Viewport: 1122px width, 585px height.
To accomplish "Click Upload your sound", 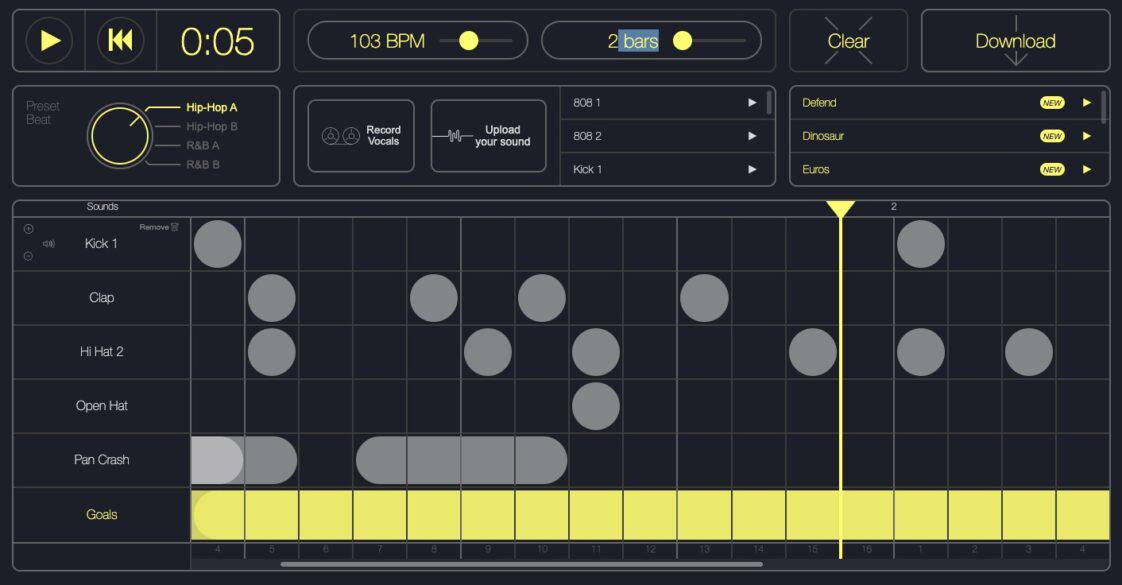I will (x=488, y=136).
